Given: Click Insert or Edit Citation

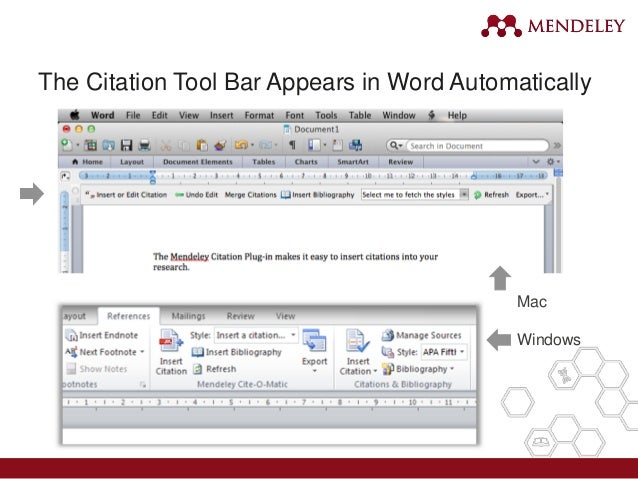Looking at the screenshot, I should coord(127,195).
